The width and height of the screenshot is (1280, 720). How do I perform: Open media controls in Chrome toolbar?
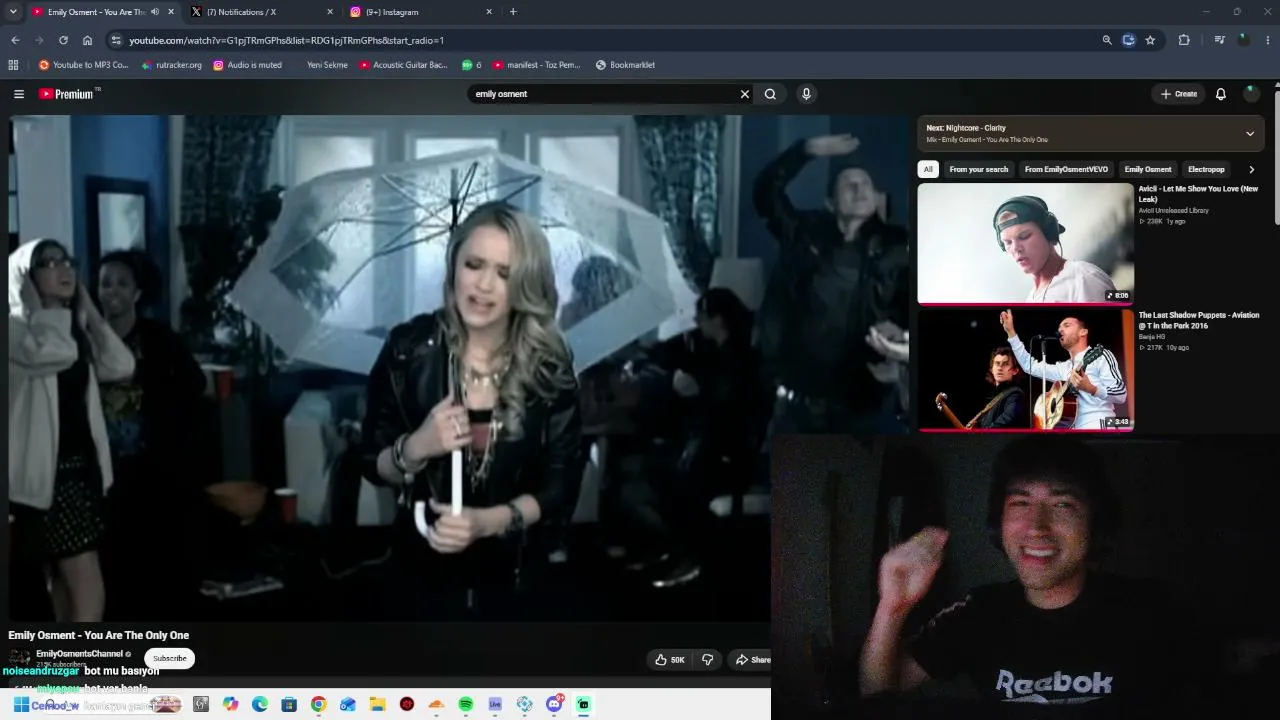click(x=1219, y=40)
